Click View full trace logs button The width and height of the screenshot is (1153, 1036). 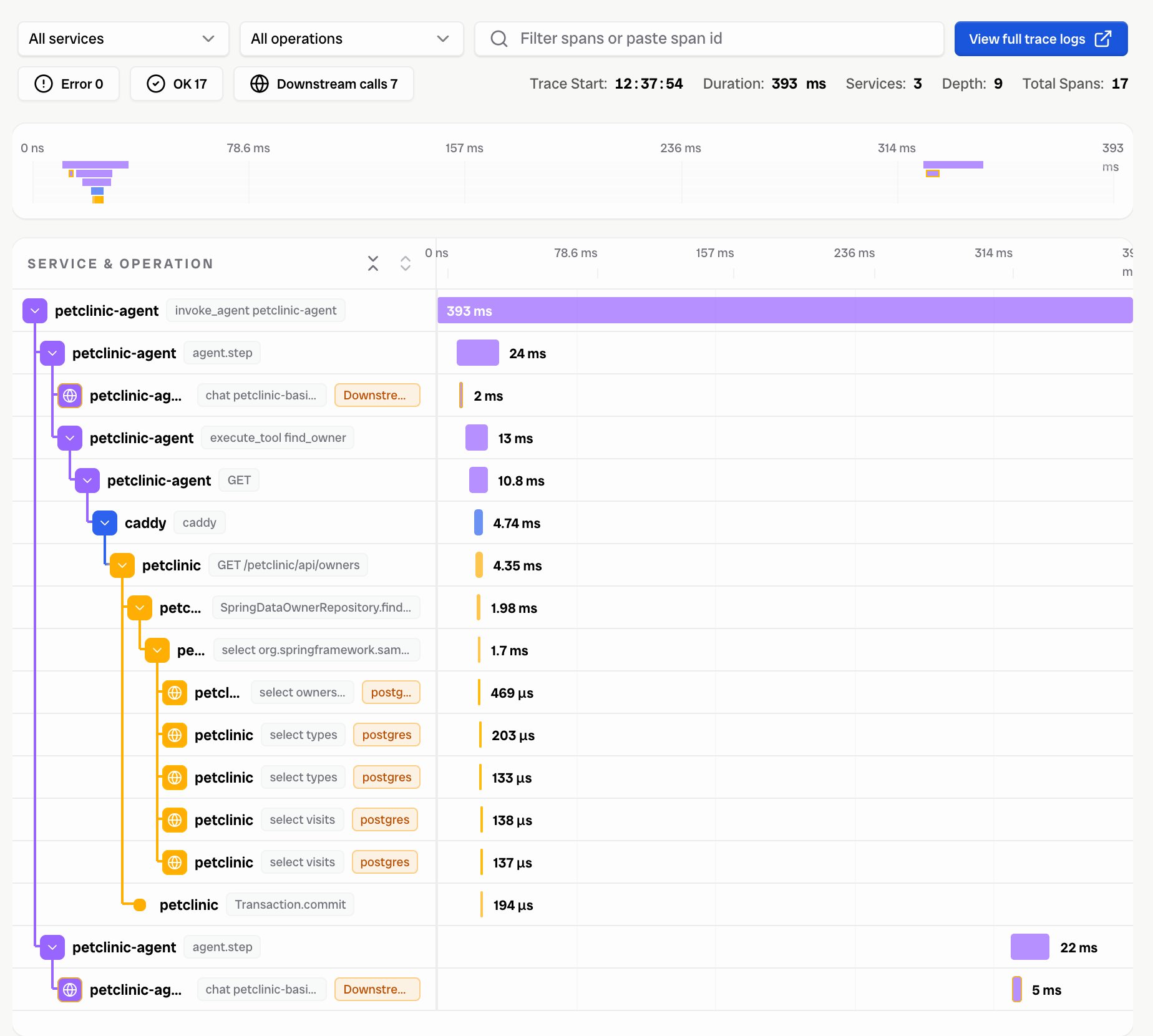(1041, 39)
